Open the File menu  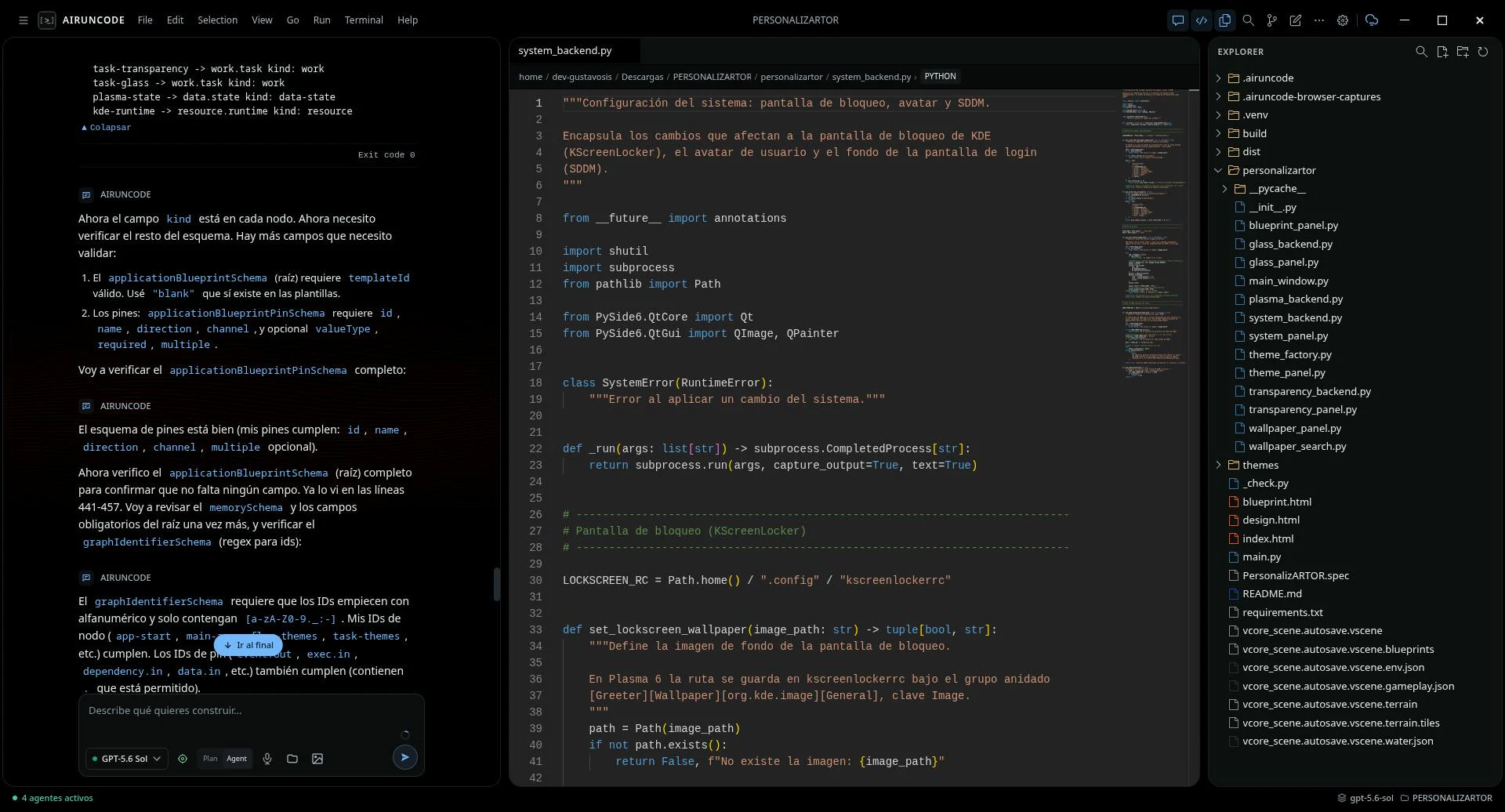(145, 20)
